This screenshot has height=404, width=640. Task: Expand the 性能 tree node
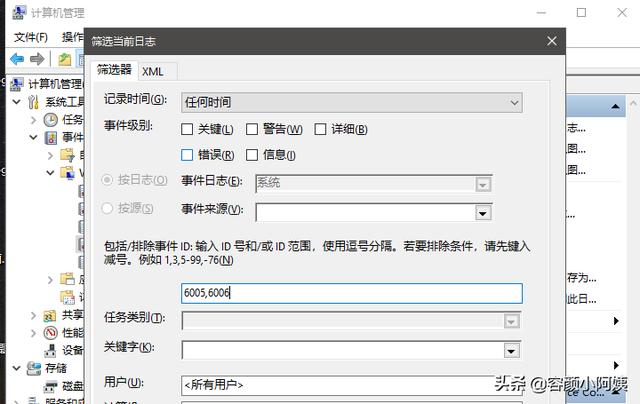[33, 333]
